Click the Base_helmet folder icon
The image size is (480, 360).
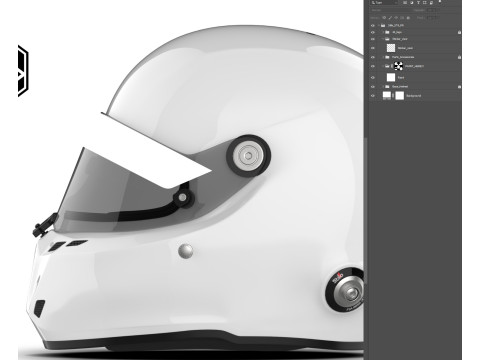click(x=387, y=87)
